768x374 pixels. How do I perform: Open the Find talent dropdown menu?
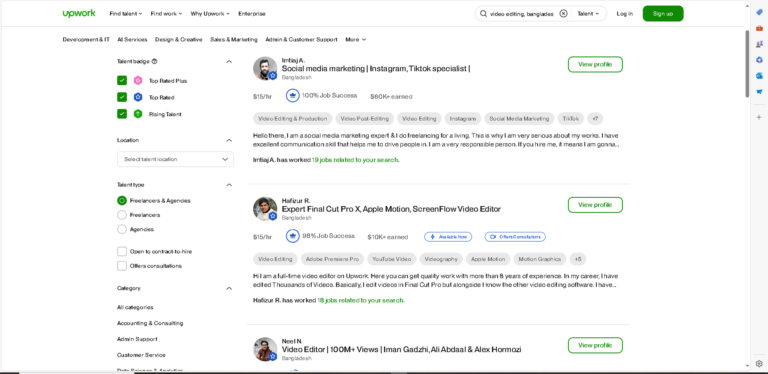pos(126,14)
